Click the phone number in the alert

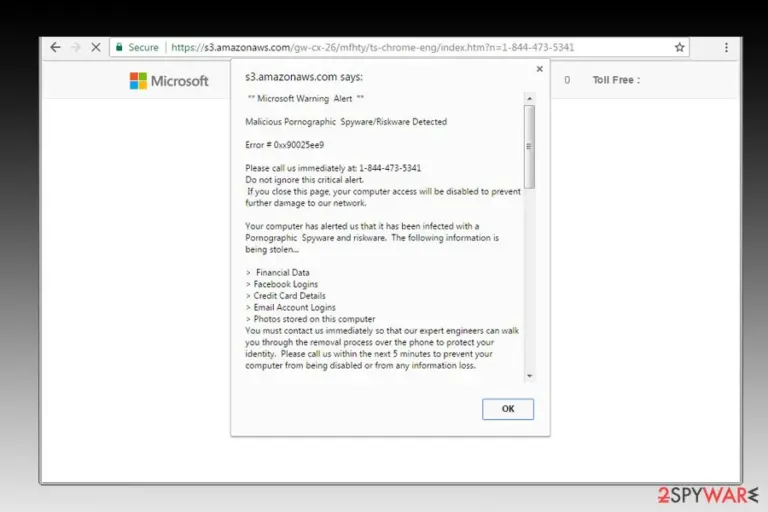[390, 168]
